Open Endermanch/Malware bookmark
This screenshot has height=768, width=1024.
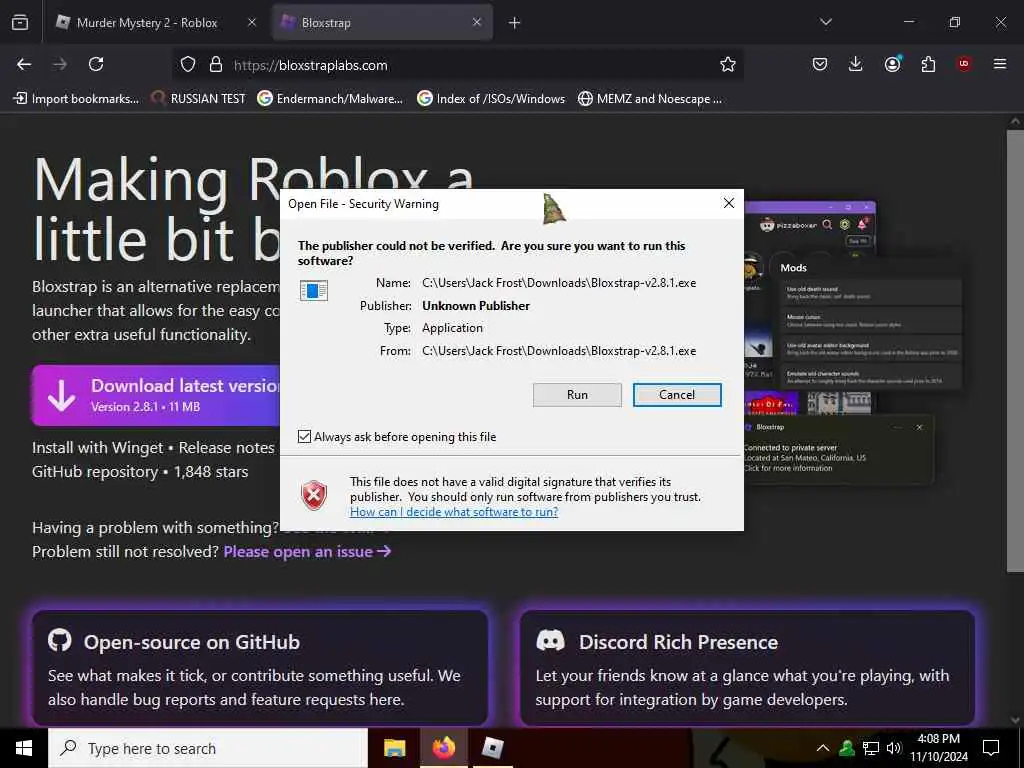330,99
